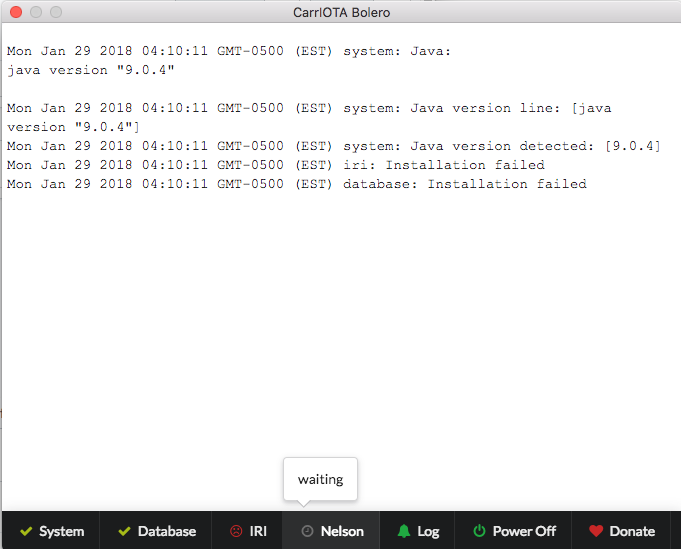
Task: Click the zoom window button in the title bar
Action: coord(56,12)
